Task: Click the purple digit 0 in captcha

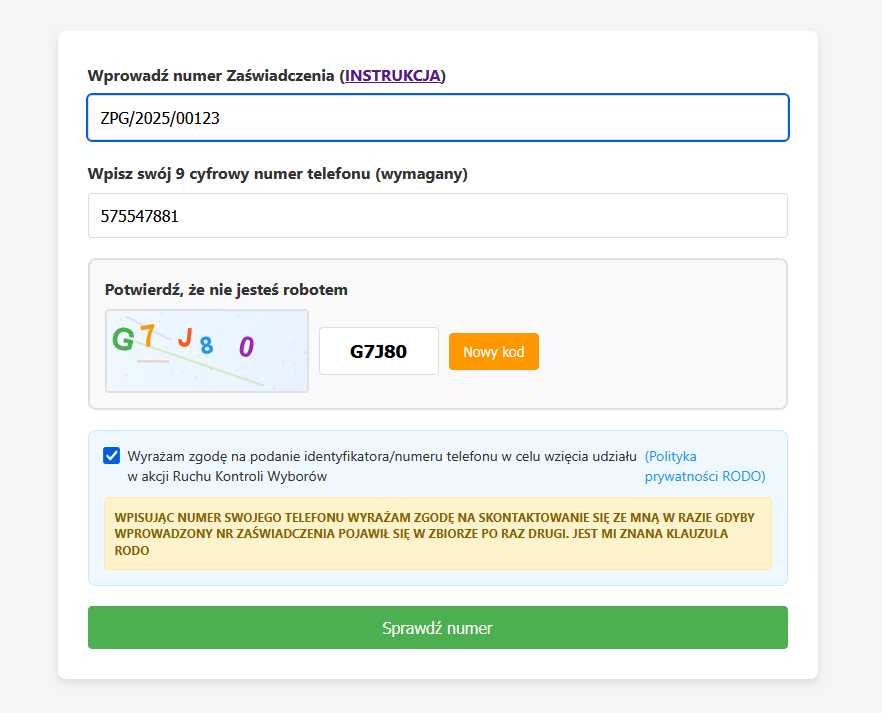Action: click(x=246, y=347)
